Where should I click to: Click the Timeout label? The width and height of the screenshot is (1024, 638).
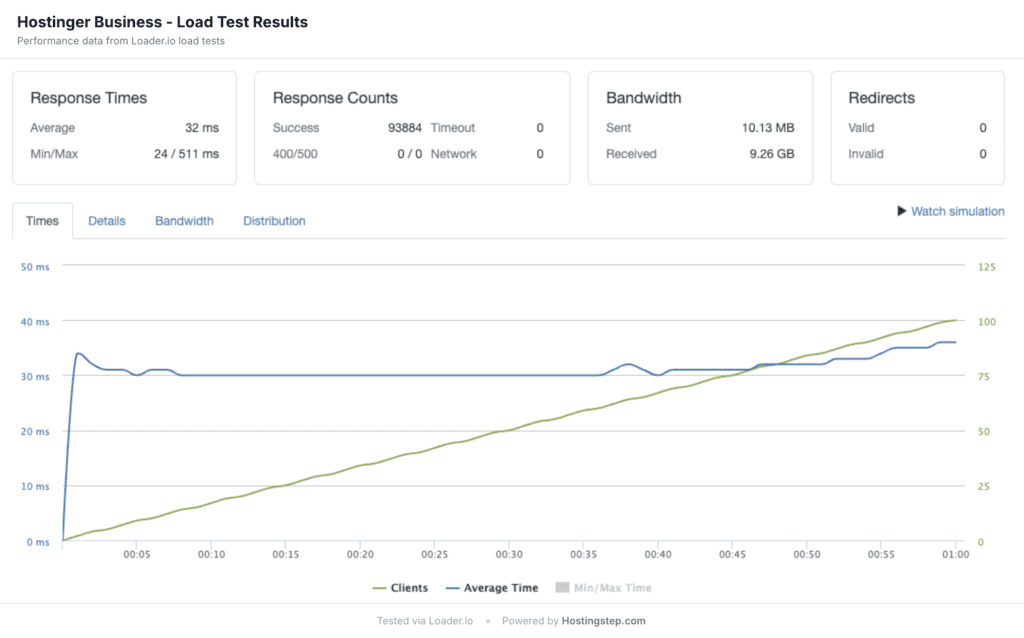[x=453, y=127]
